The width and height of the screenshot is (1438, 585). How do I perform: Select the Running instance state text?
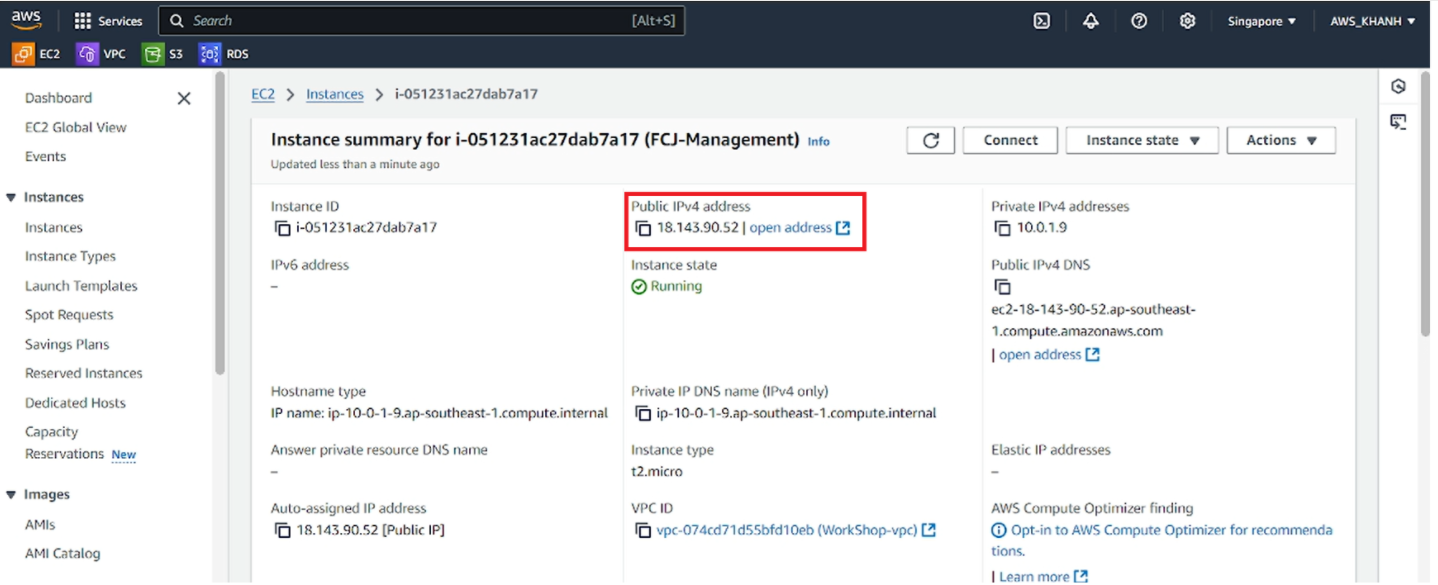[x=676, y=286]
